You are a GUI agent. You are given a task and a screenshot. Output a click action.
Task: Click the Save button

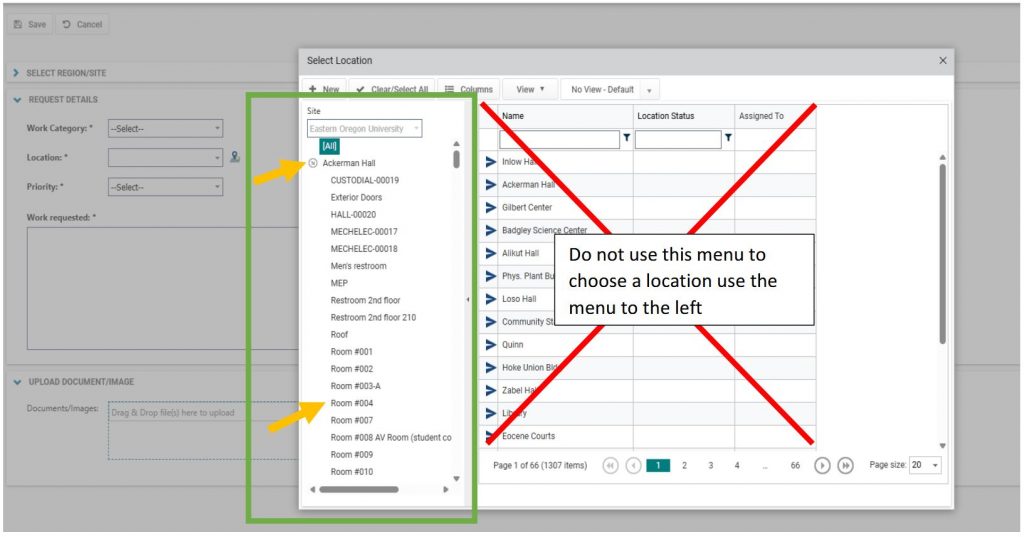30,24
